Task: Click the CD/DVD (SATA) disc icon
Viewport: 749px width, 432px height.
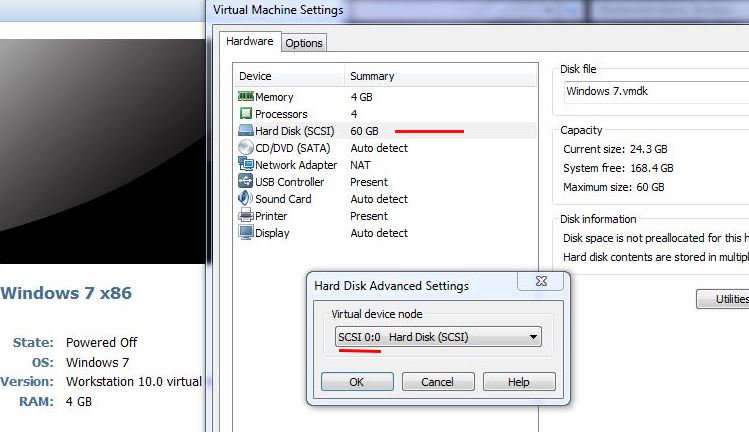Action: click(246, 147)
